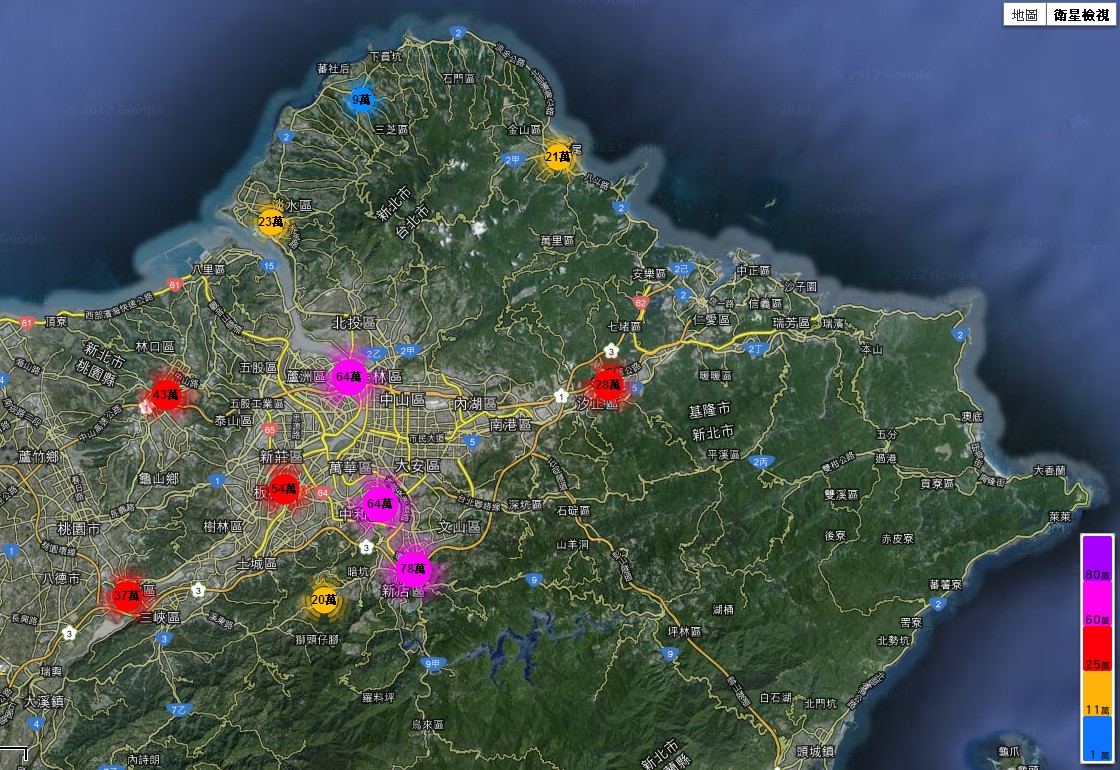Click the red 37萬 marker near 三峽區
The height and width of the screenshot is (770, 1120).
[x=126, y=596]
